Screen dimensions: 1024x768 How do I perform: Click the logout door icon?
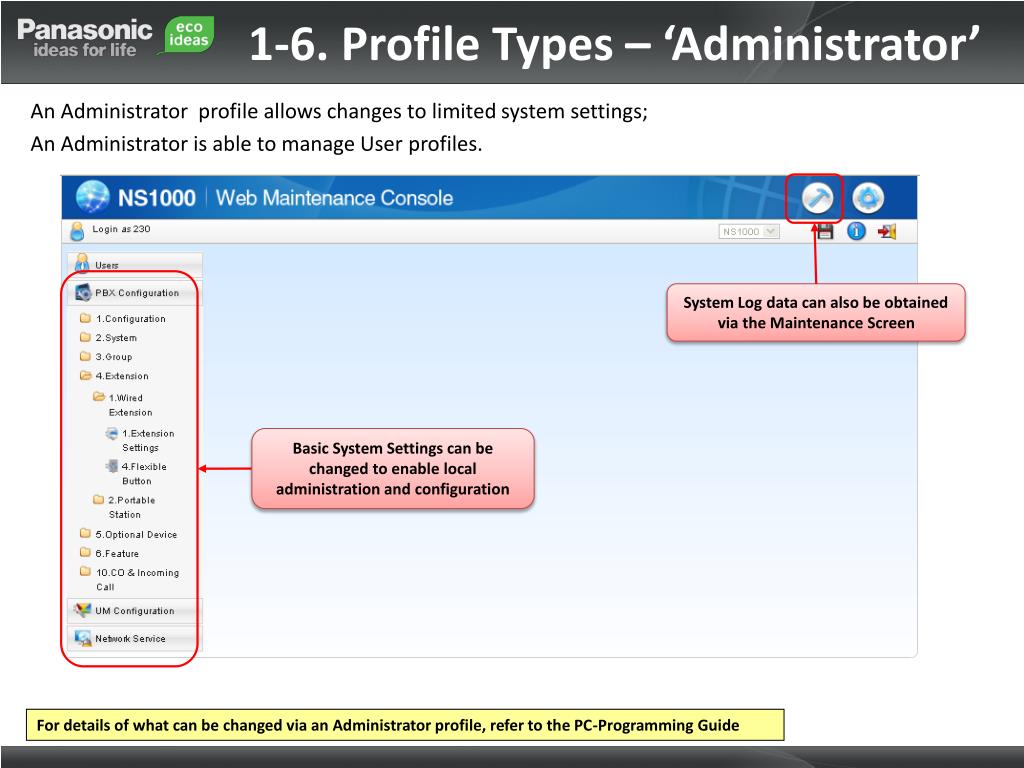pos(887,231)
